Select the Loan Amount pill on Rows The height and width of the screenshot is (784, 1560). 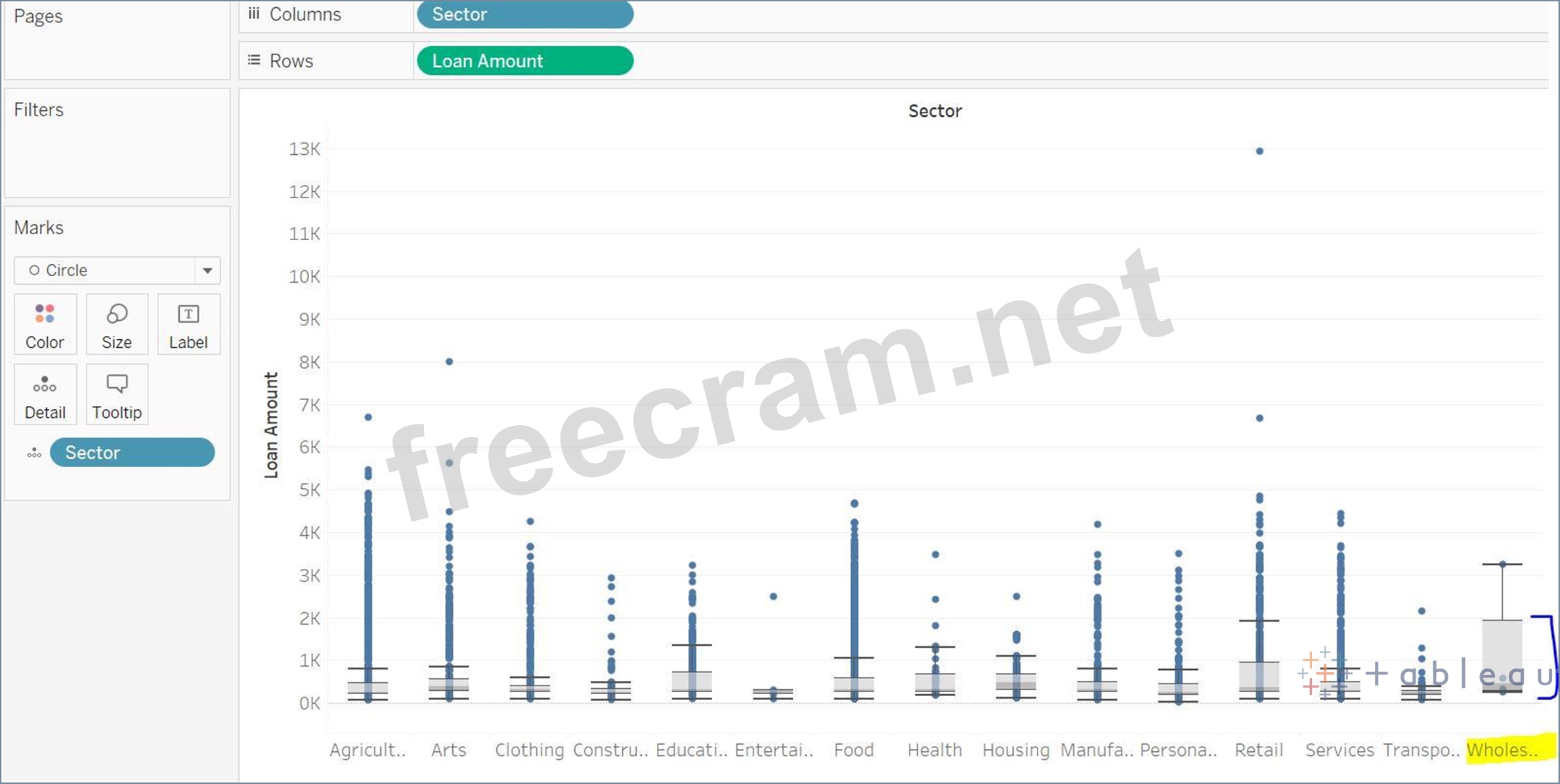pos(524,61)
